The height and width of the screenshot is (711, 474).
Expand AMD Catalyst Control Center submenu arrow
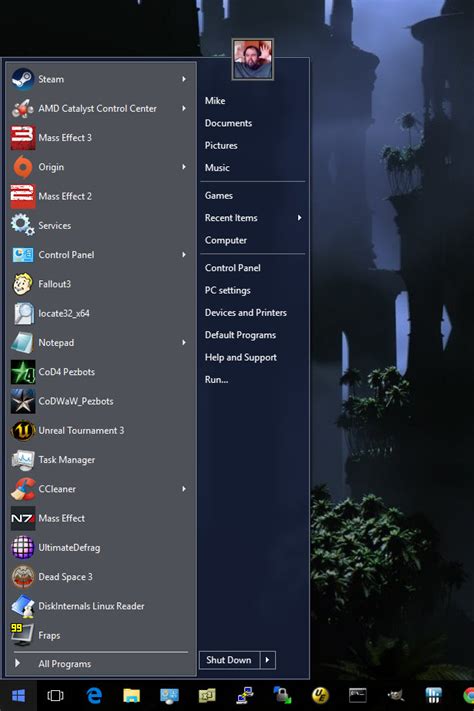coord(184,108)
